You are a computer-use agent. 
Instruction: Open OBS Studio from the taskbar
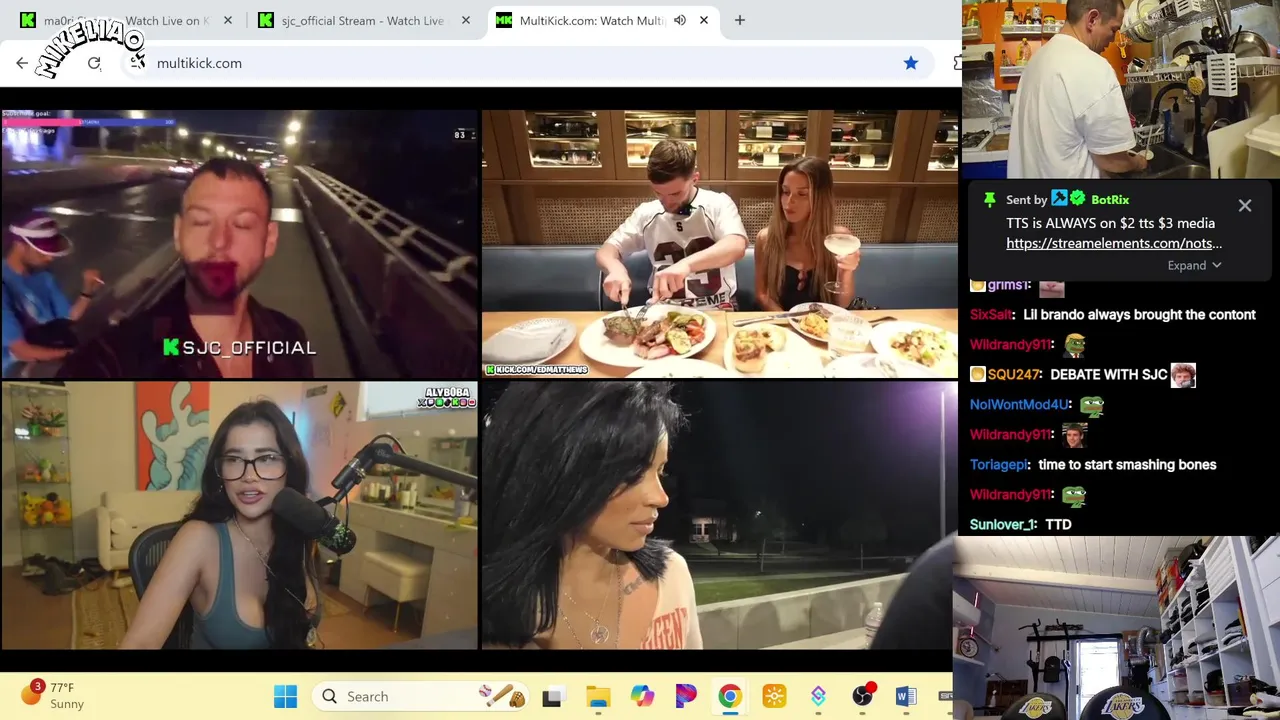(x=863, y=696)
